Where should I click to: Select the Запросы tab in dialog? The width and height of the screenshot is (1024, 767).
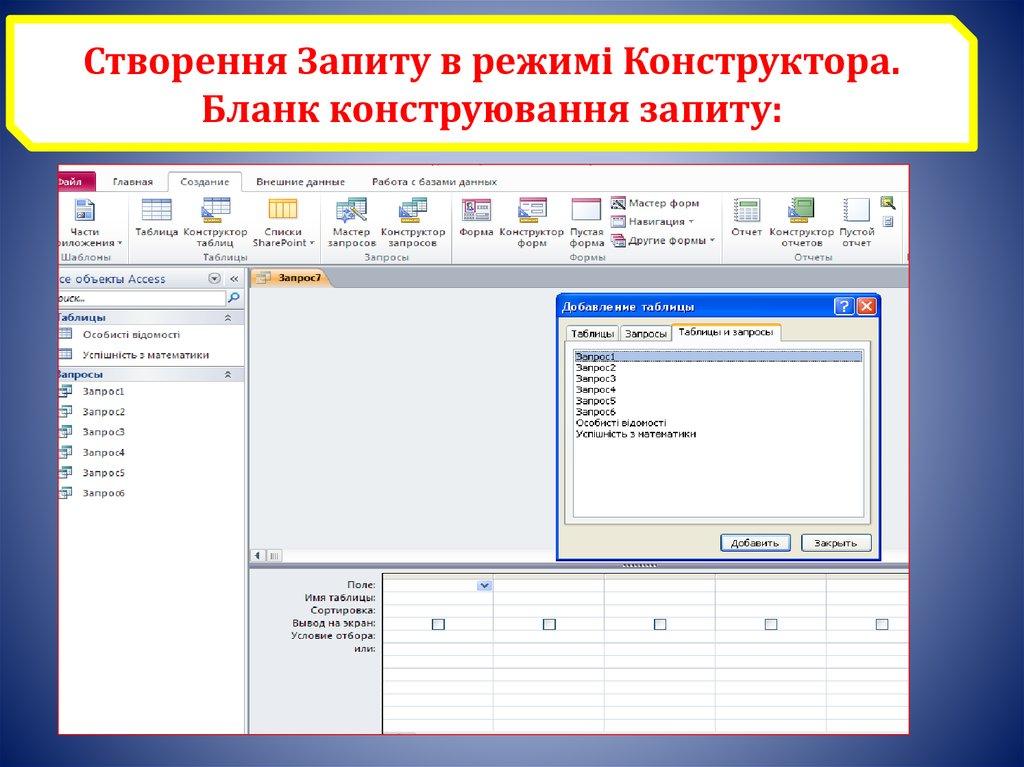(x=645, y=334)
